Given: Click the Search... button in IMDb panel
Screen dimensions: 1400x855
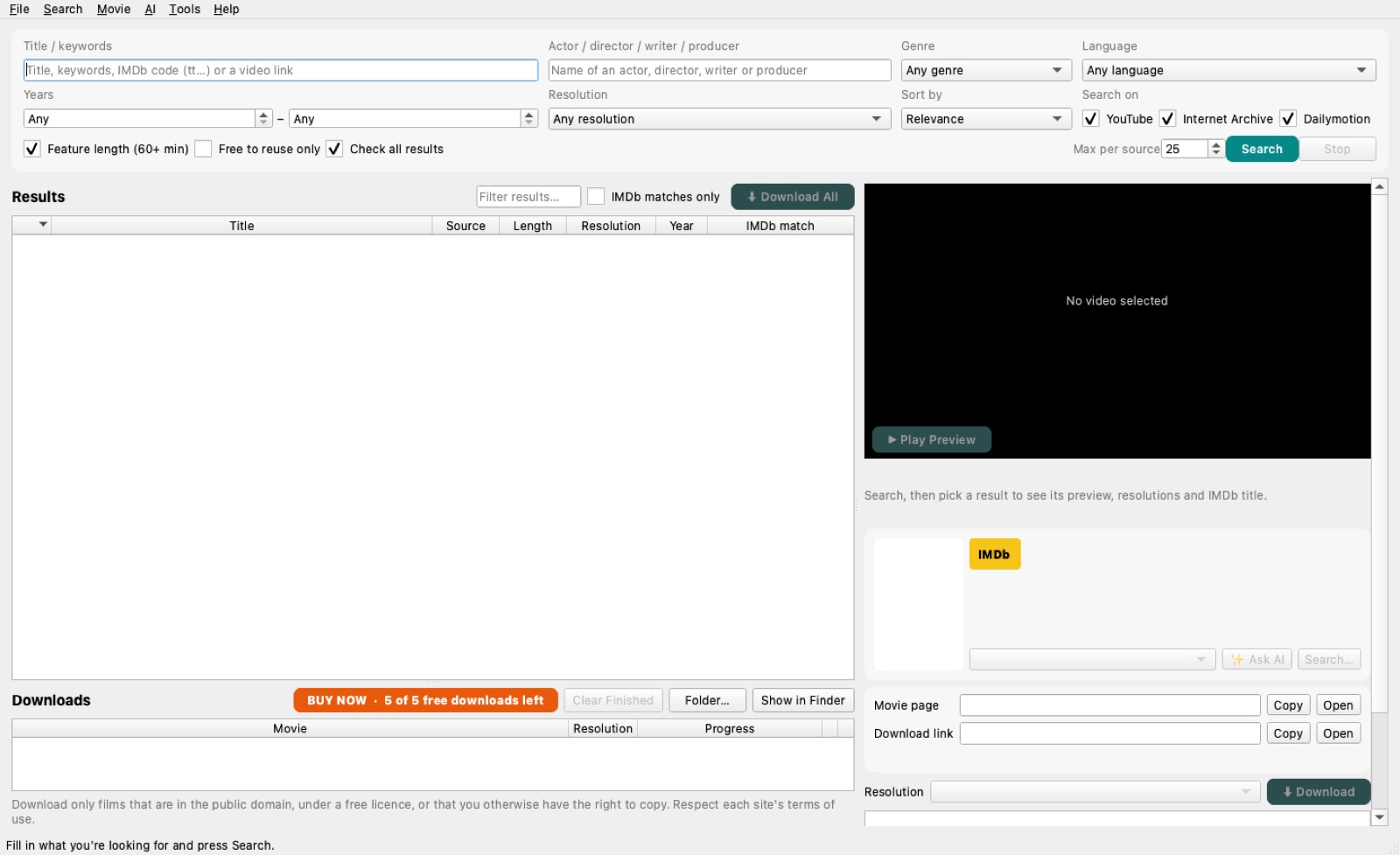Looking at the screenshot, I should pos(1329,660).
